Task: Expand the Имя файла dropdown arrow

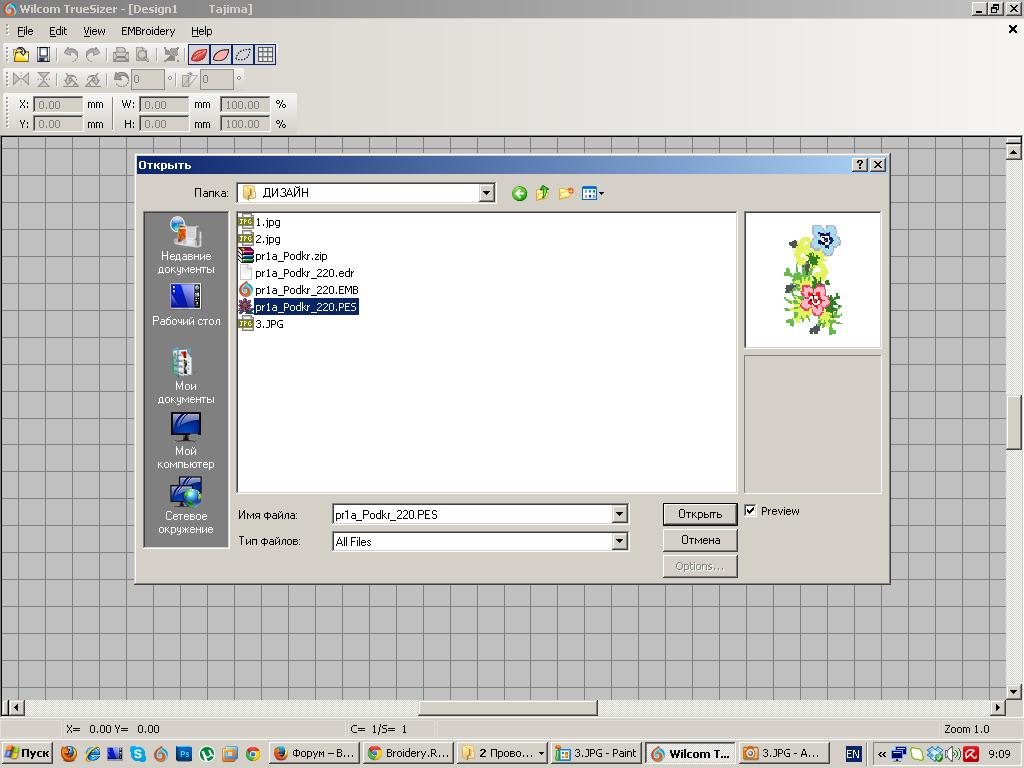Action: point(620,515)
